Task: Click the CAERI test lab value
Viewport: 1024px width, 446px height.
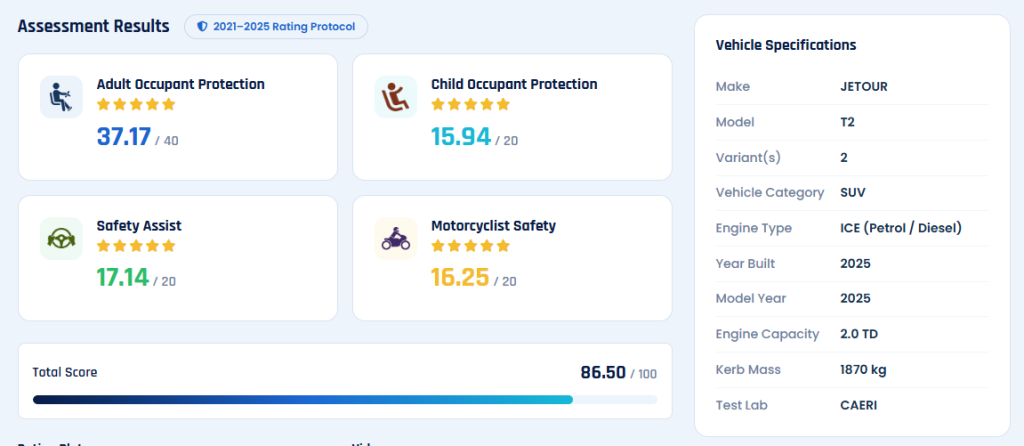Action: 859,405
